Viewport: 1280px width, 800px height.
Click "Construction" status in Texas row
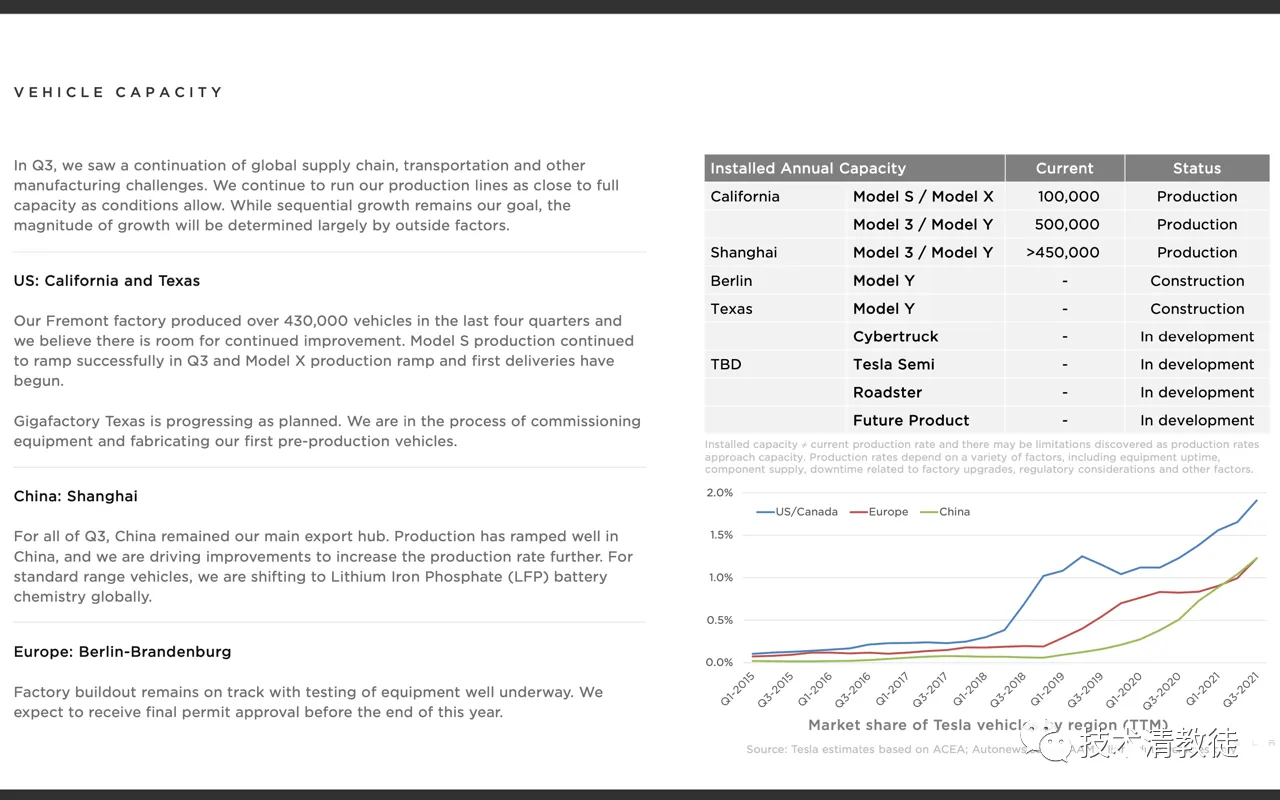pyautogui.click(x=1197, y=309)
